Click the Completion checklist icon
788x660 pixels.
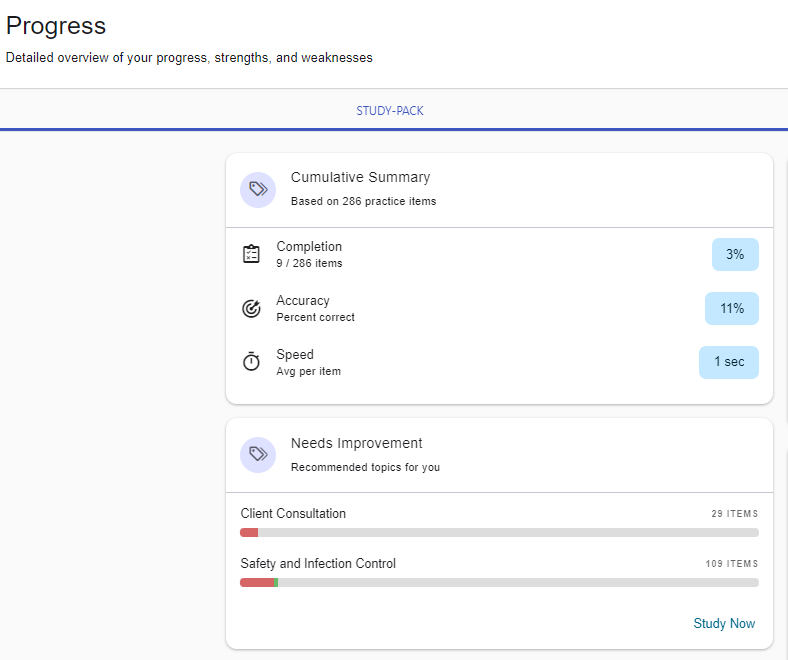(x=252, y=254)
